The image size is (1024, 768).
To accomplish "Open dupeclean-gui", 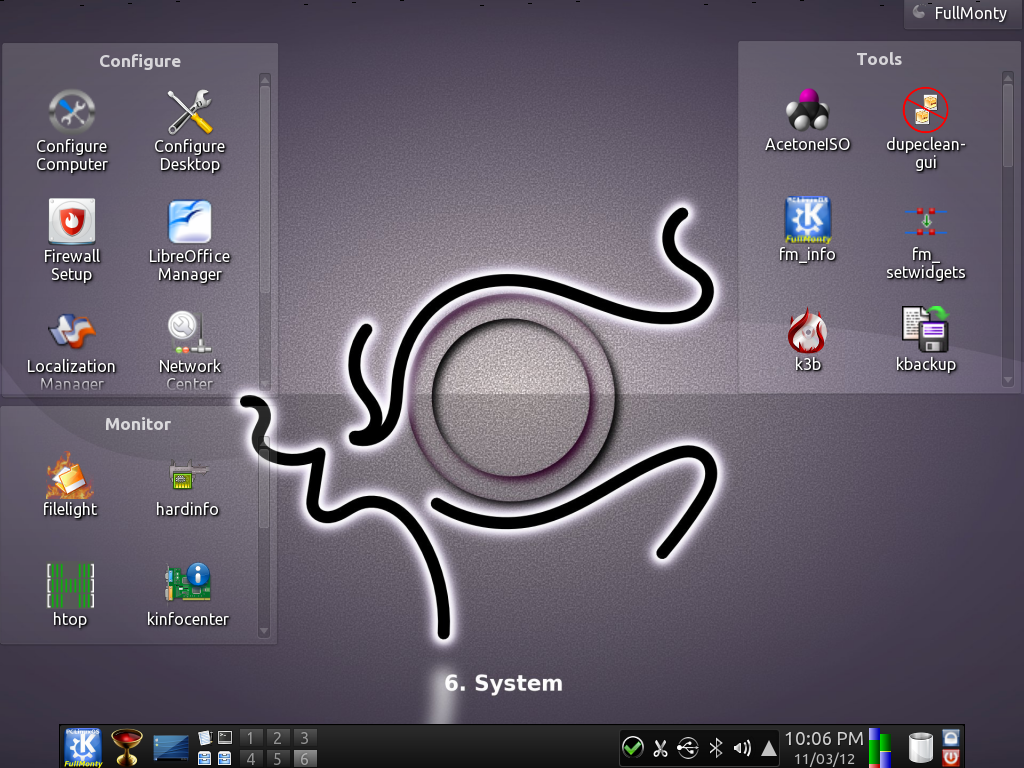I will (x=925, y=129).
